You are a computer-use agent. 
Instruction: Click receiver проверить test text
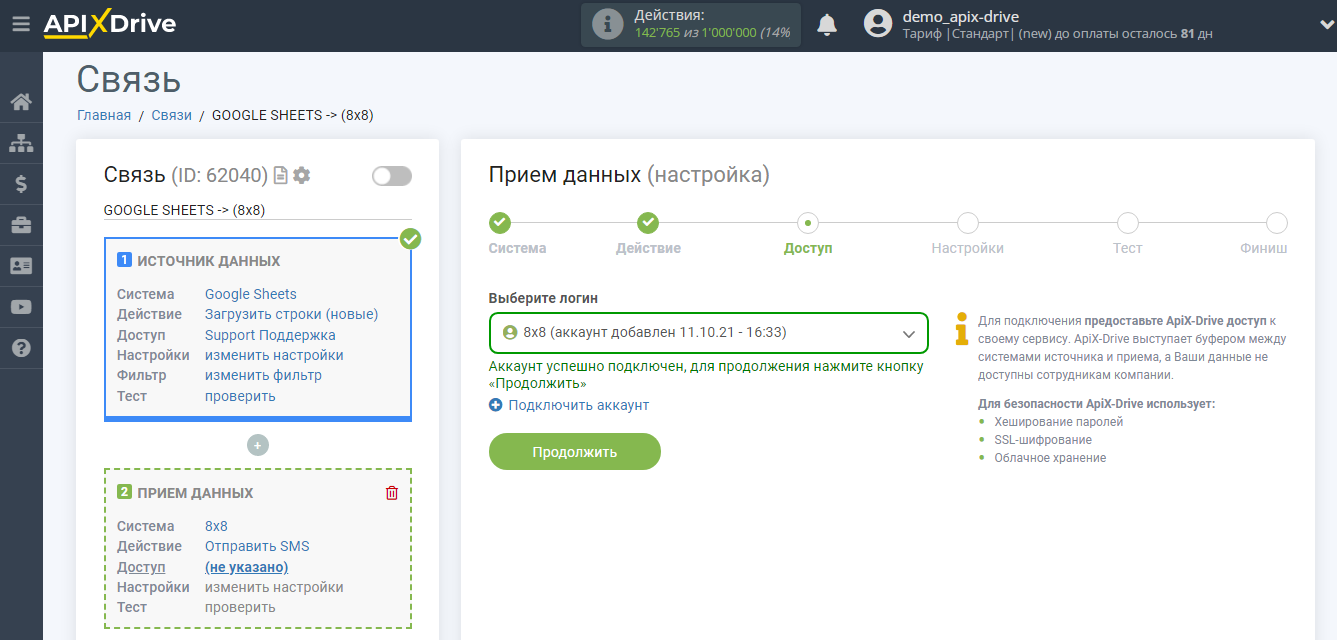[240, 607]
